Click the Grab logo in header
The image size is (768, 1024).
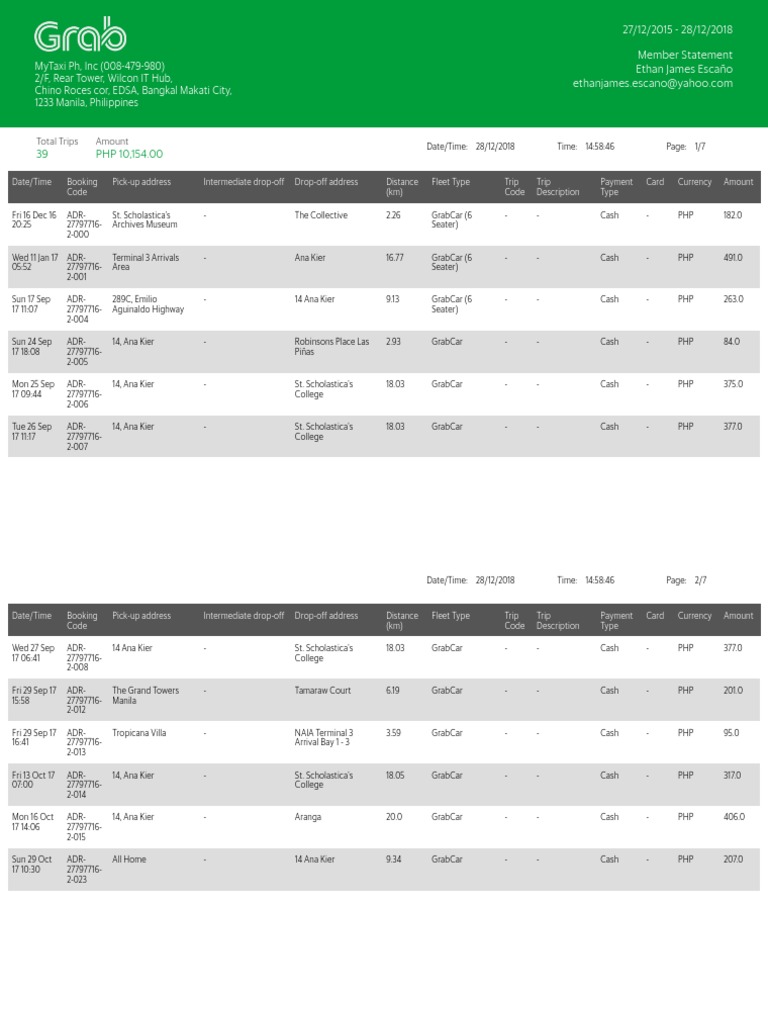(x=80, y=36)
